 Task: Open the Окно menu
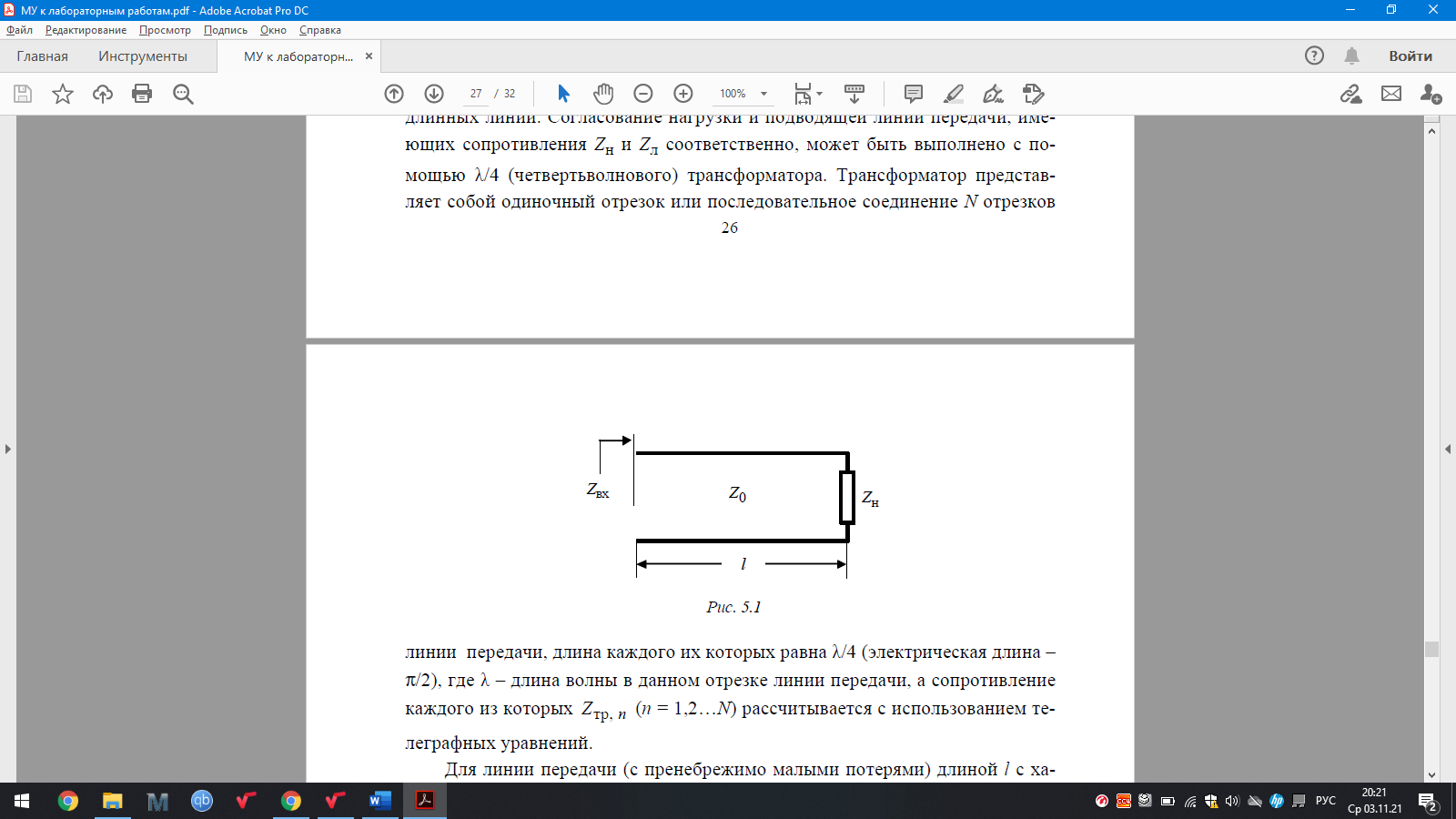click(273, 30)
